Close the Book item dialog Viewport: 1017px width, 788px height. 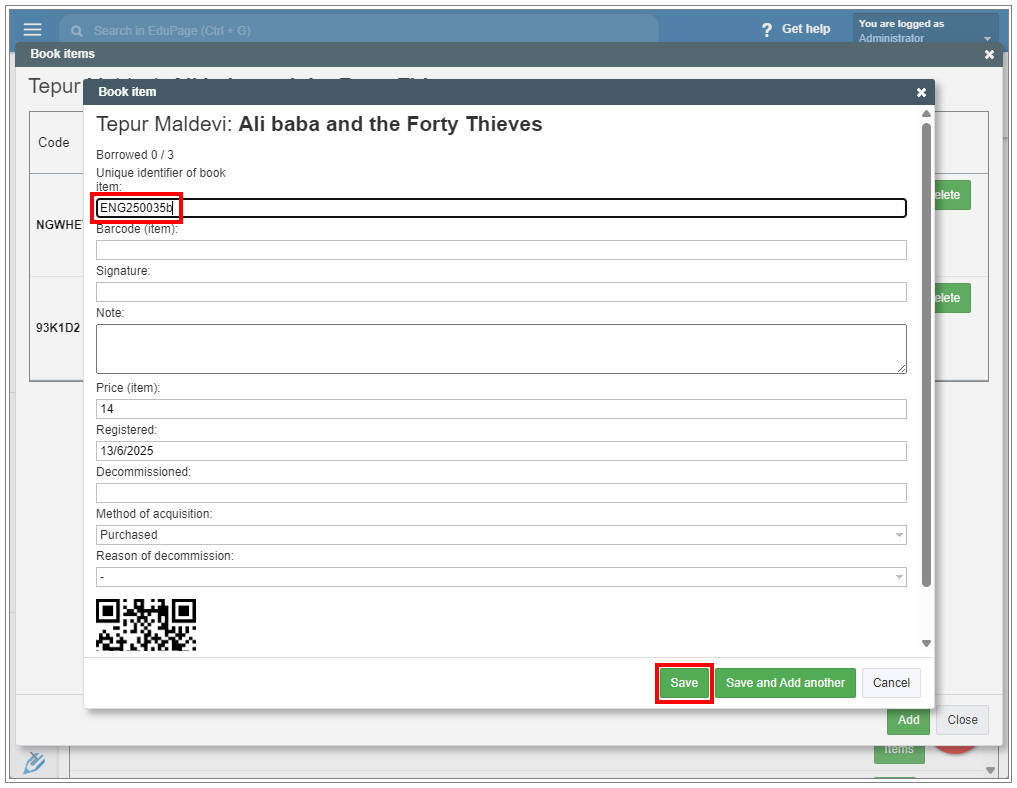coord(921,92)
